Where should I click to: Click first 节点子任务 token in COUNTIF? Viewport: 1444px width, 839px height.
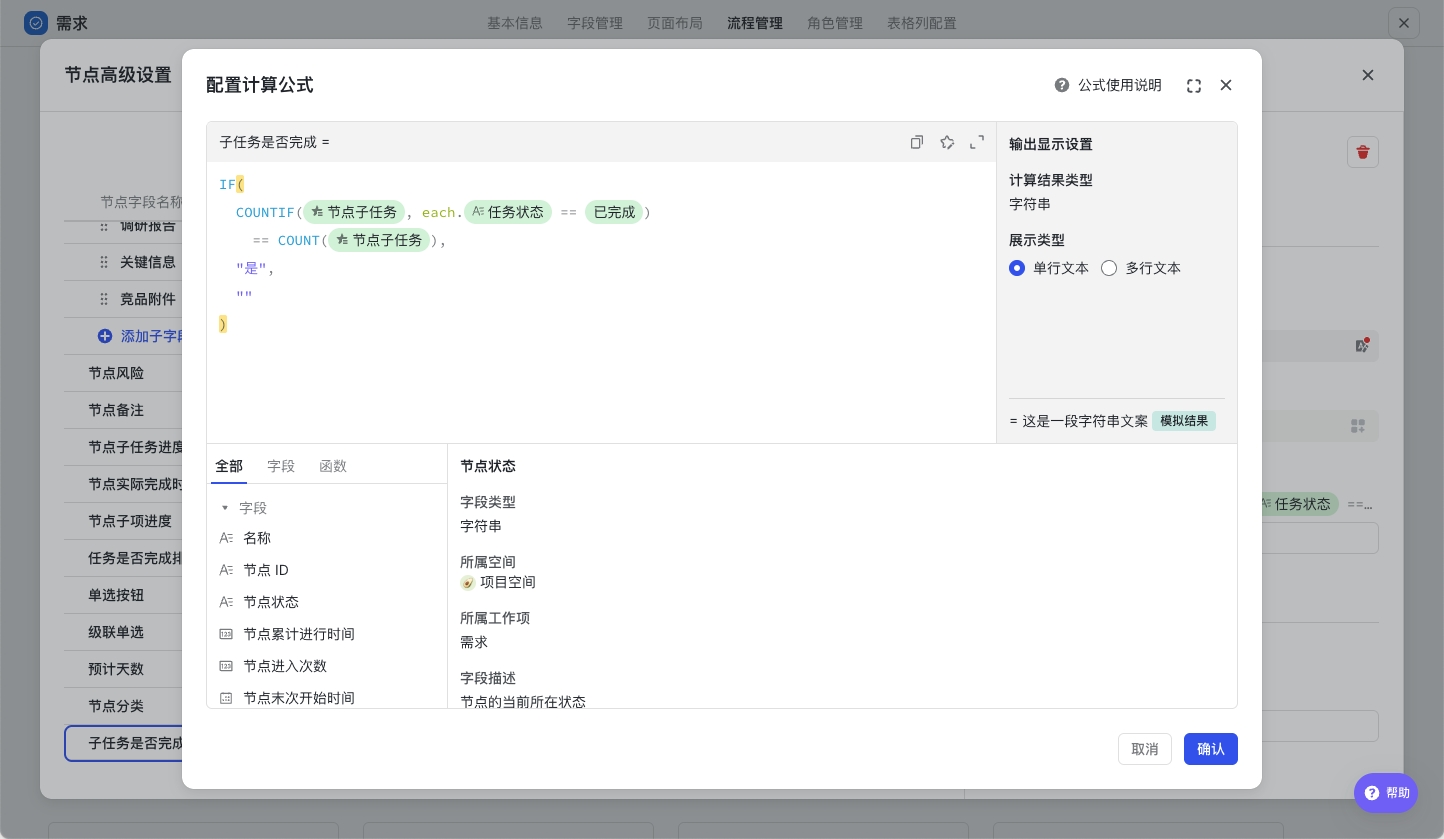point(354,212)
